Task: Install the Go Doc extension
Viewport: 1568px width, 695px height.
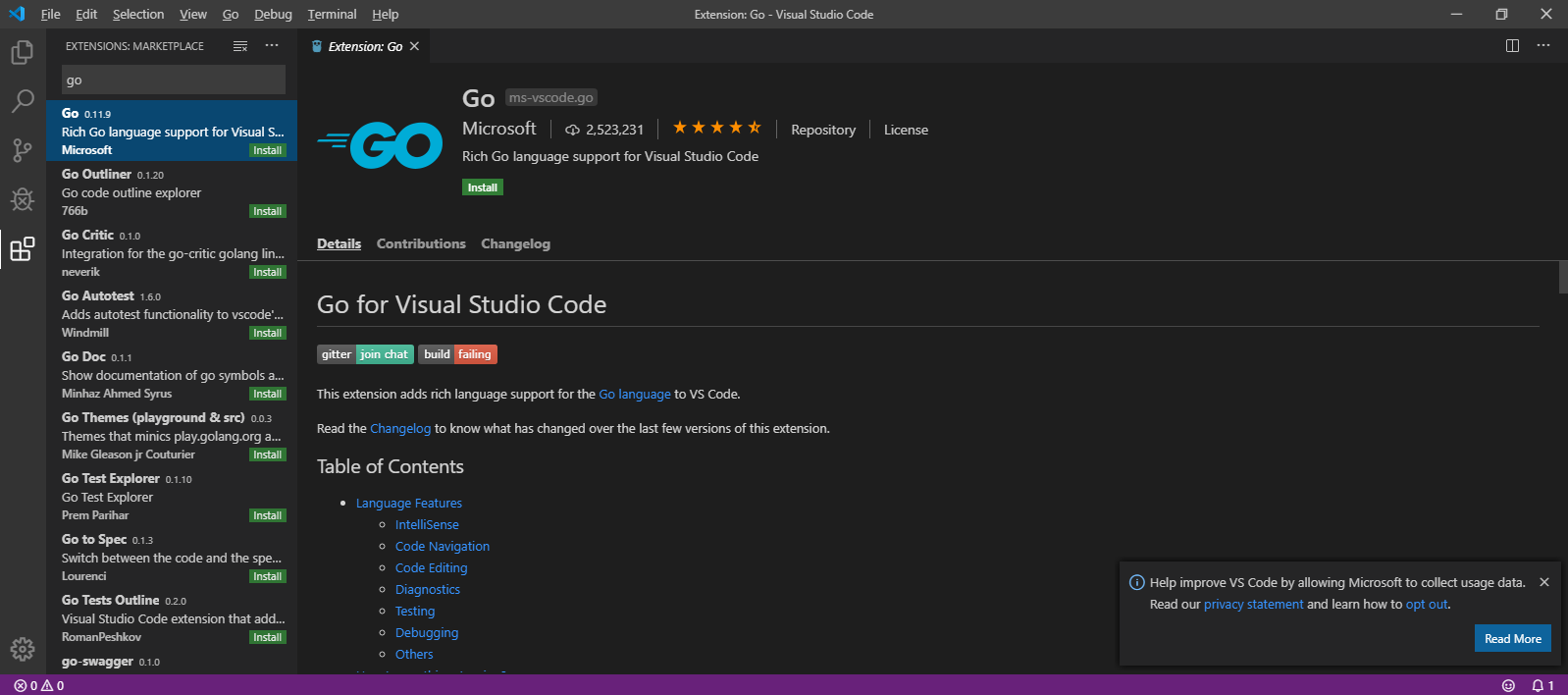Action: tap(268, 394)
